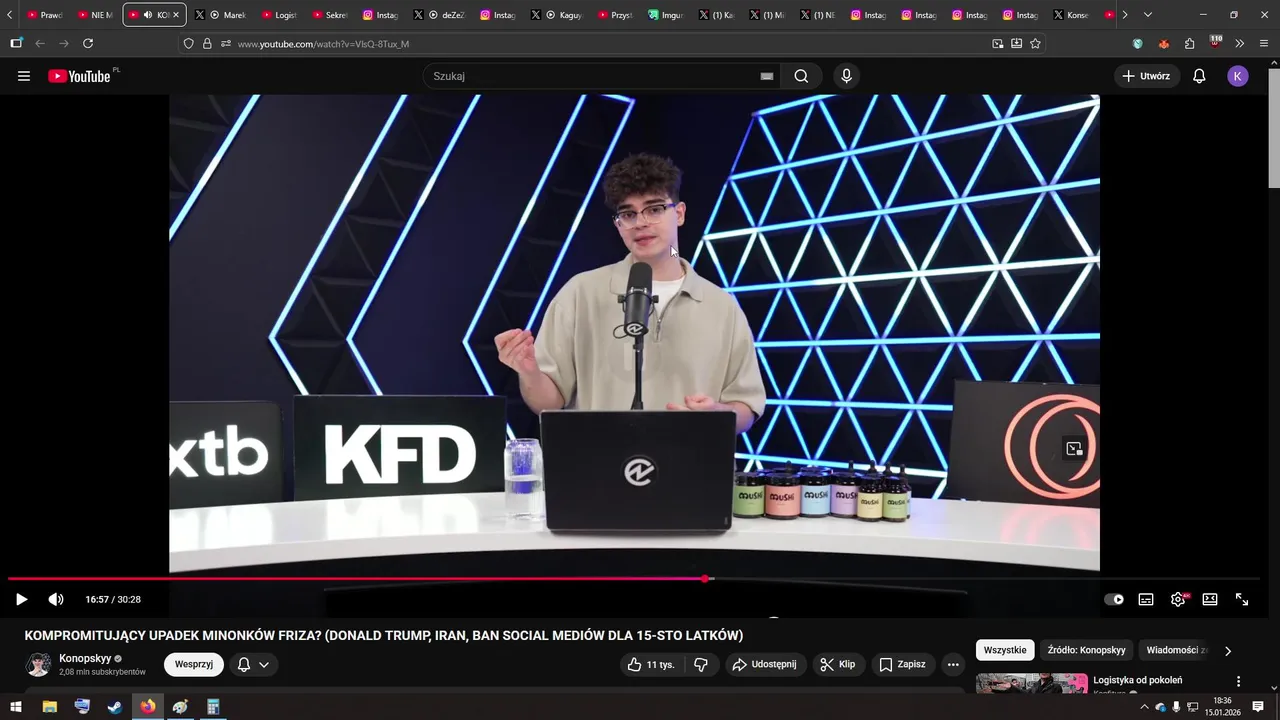Open the on-screen keyboard in search box
The height and width of the screenshot is (720, 1280).
point(767,76)
